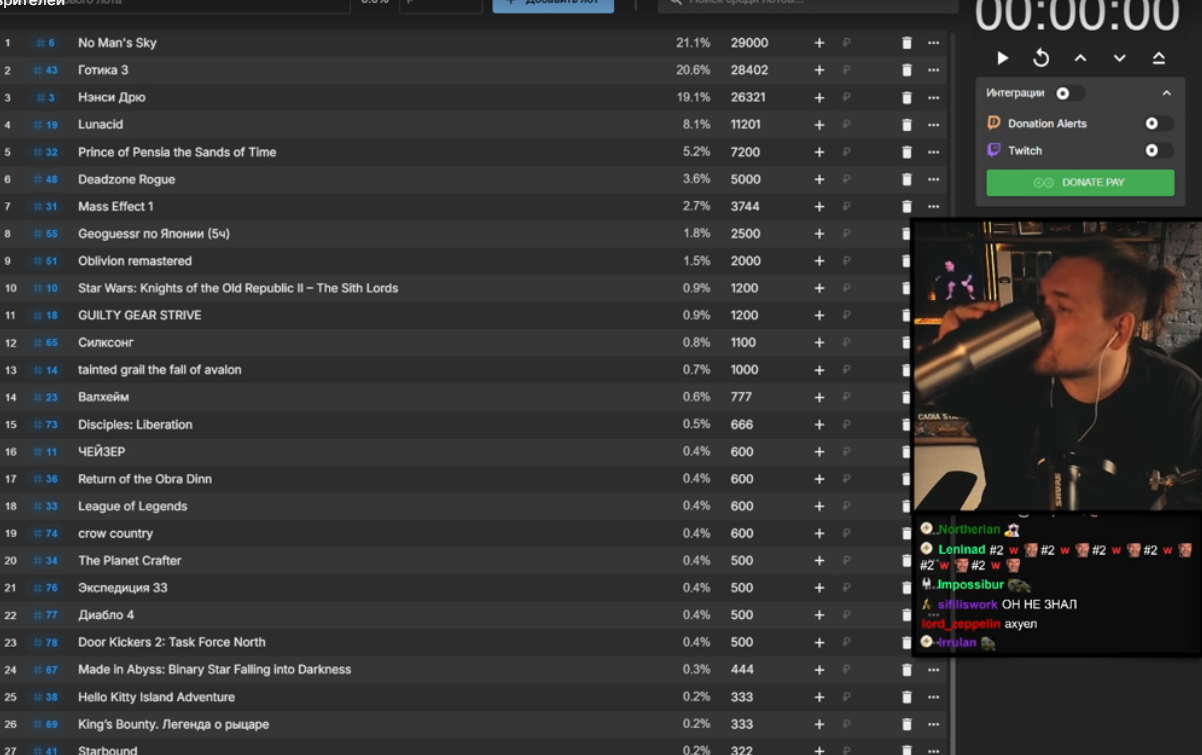
Task: Click the 00:00:00 timer display
Action: click(x=1077, y=17)
